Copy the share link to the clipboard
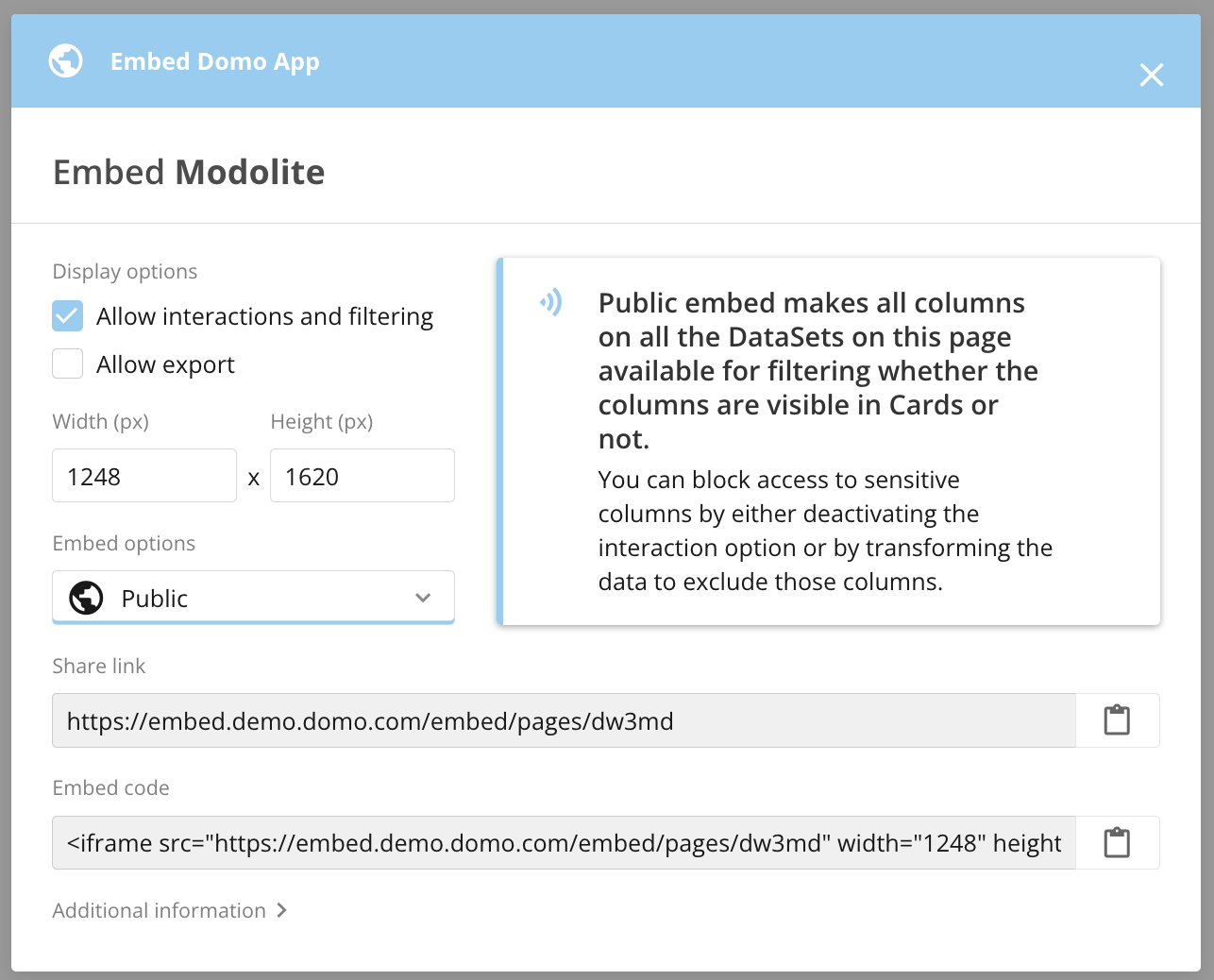The width and height of the screenshot is (1214, 980). point(1117,720)
